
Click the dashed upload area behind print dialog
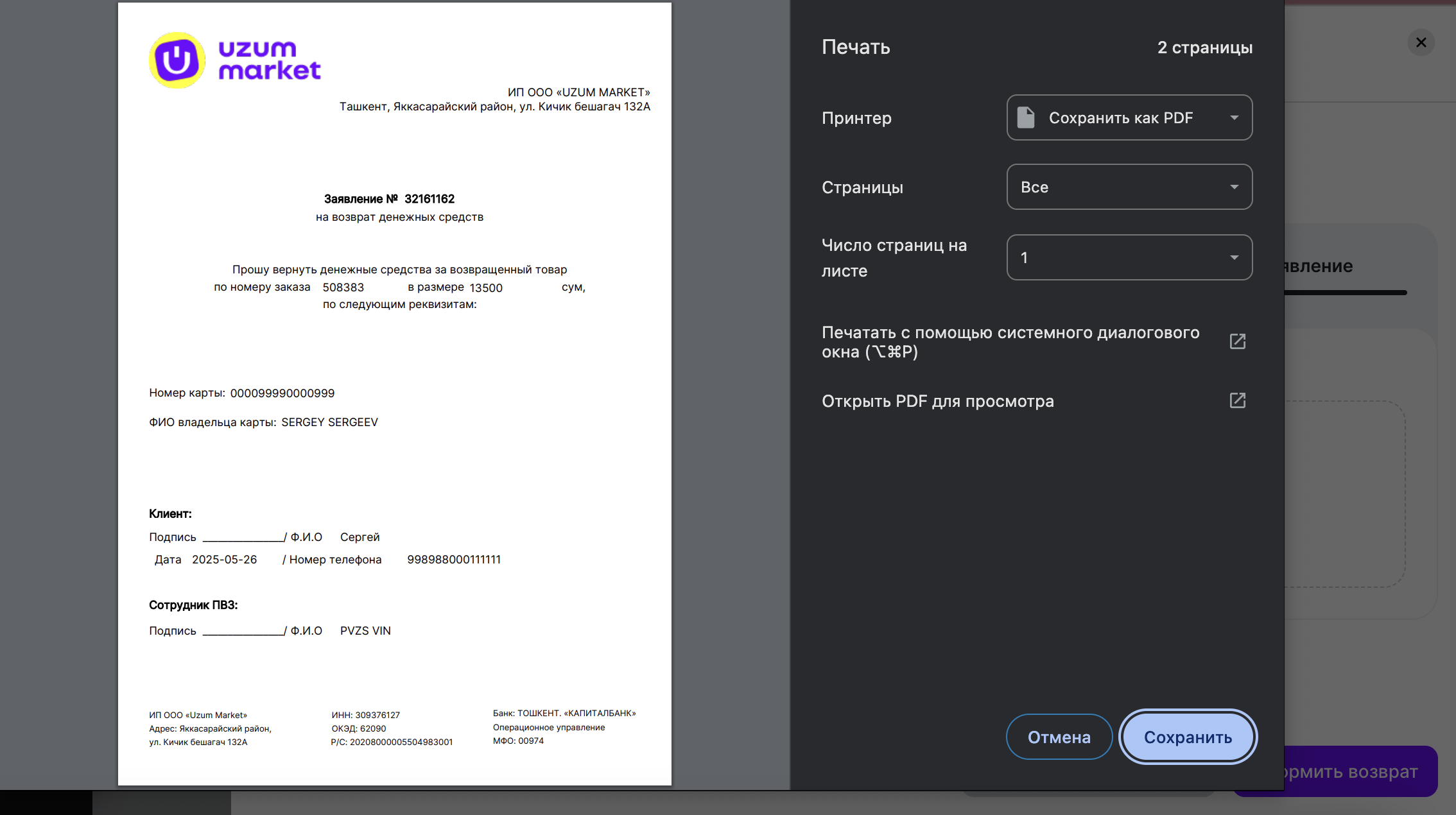click(1345, 494)
